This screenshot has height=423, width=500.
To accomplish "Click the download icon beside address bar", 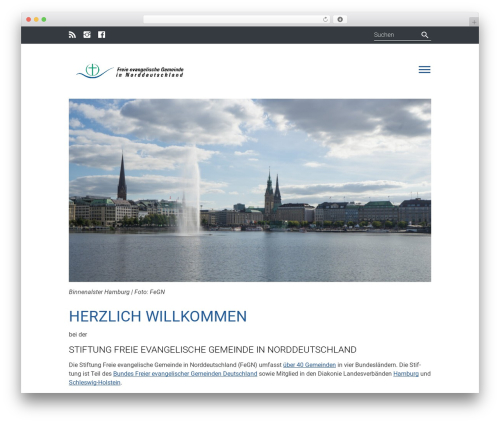I will 340,19.
